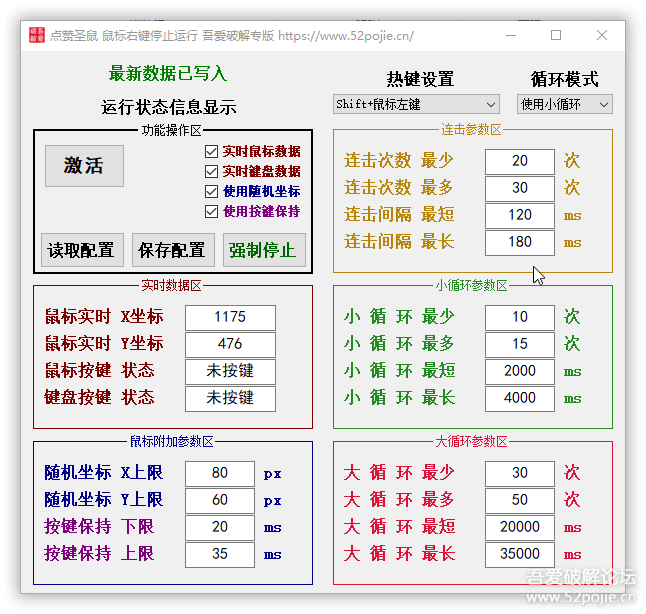Click the 功能操作区 group title
The image size is (646, 614).
pos(171,131)
